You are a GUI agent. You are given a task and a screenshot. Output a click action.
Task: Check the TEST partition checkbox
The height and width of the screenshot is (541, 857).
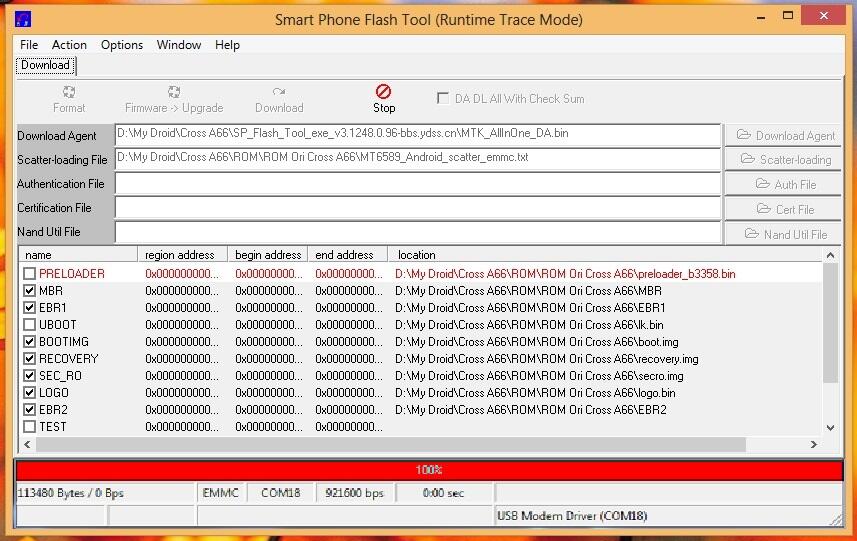tap(30, 426)
